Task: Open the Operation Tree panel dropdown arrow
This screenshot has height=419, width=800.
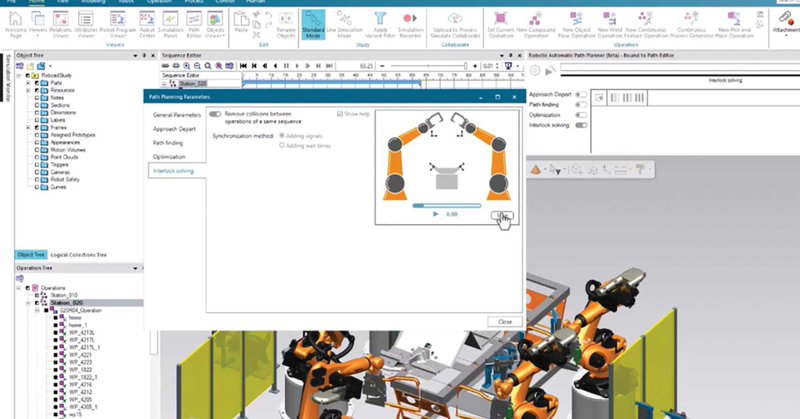Action: pos(135,268)
